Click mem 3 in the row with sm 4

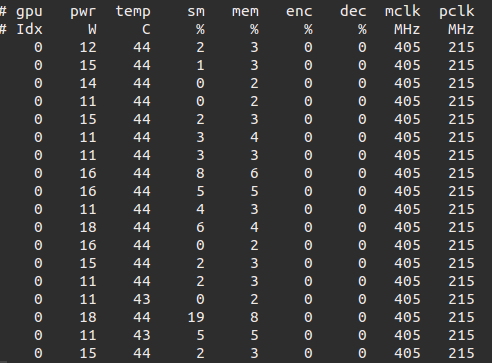254,209
